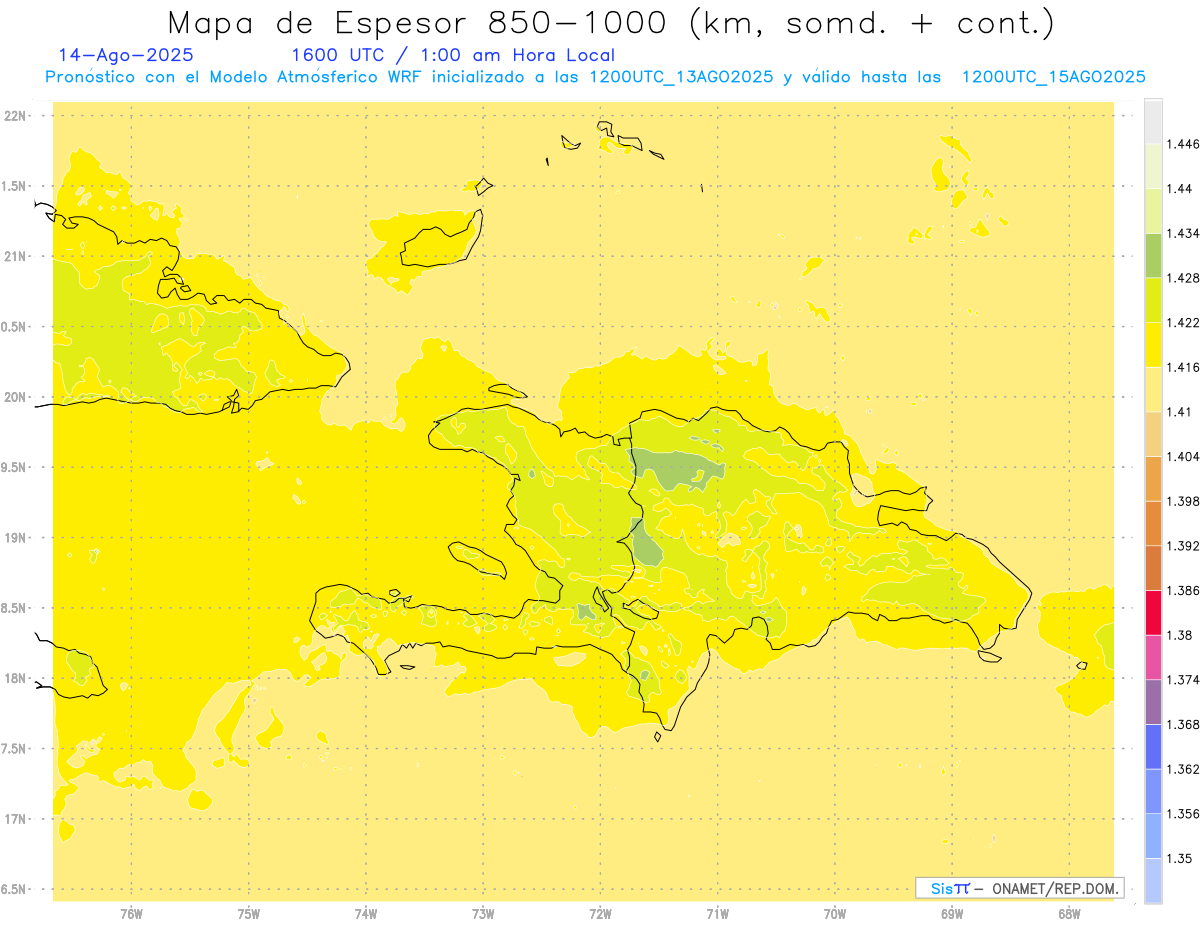Select the purple 1.368–1.374 legend swatch
Image resolution: width=1200 pixels, height=927 pixels.
click(1153, 702)
